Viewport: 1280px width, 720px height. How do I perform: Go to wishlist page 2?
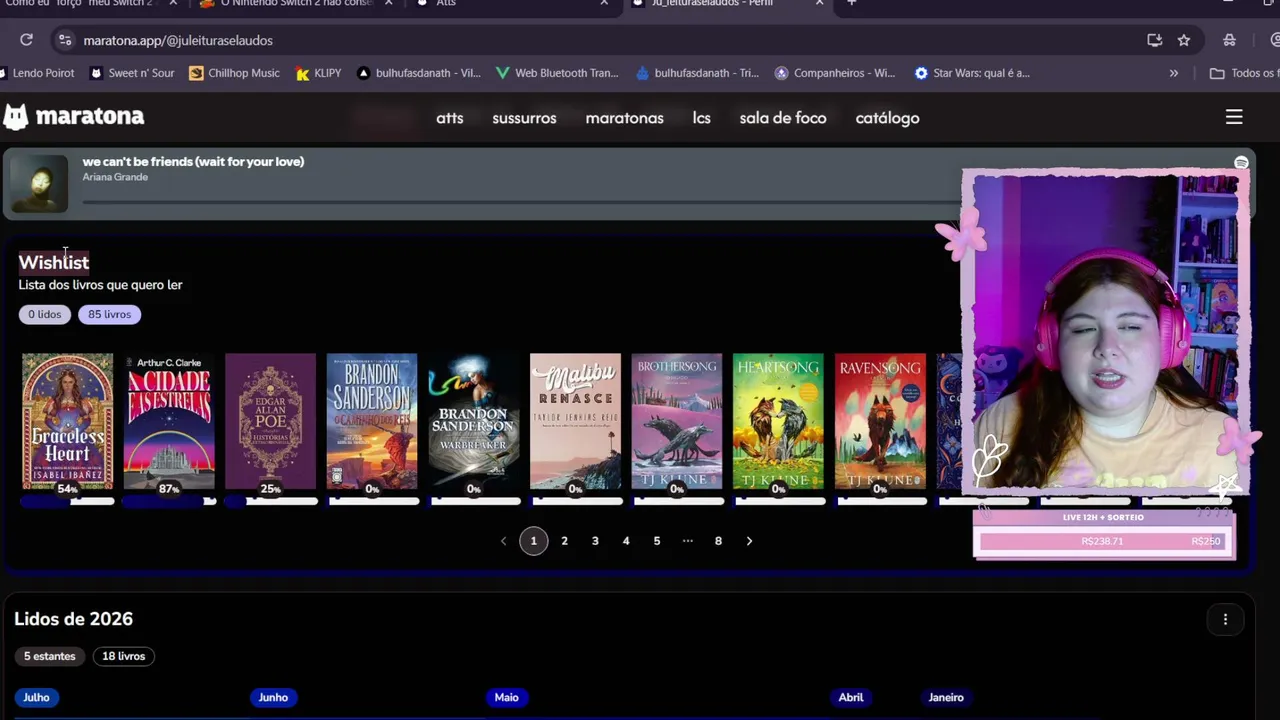point(564,541)
